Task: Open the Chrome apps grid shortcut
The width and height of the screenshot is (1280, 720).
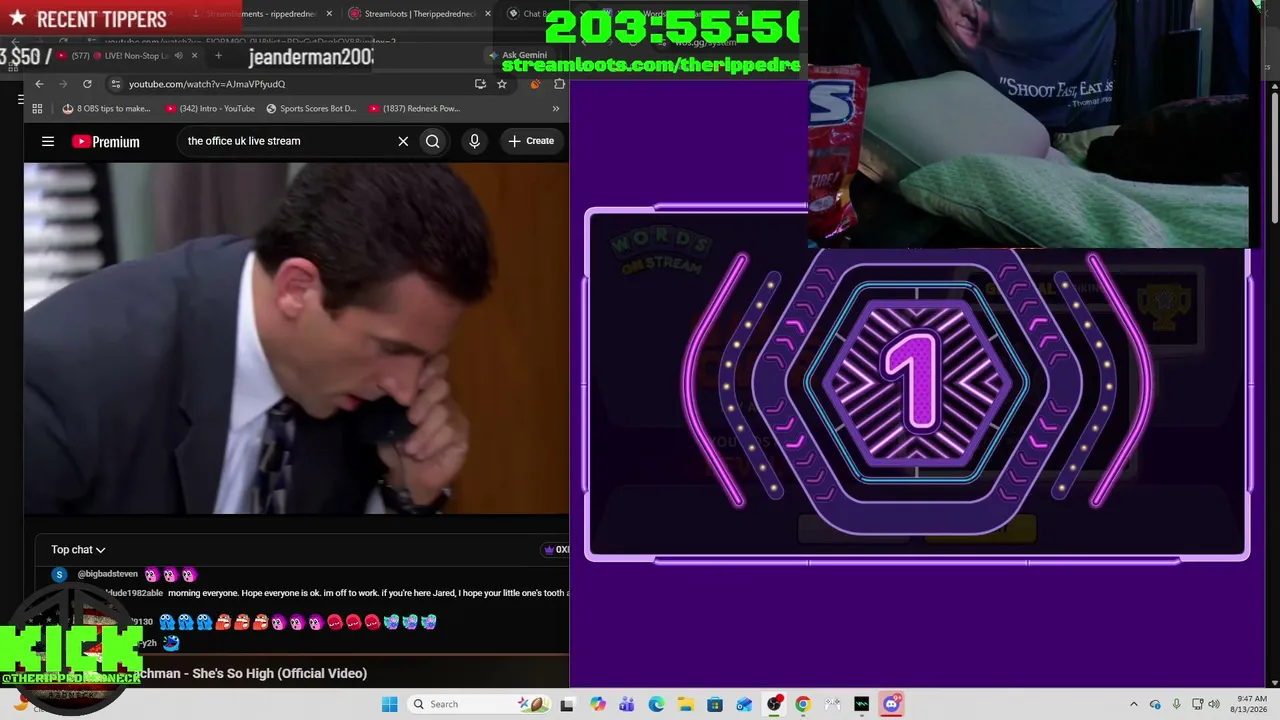Action: 37,108
